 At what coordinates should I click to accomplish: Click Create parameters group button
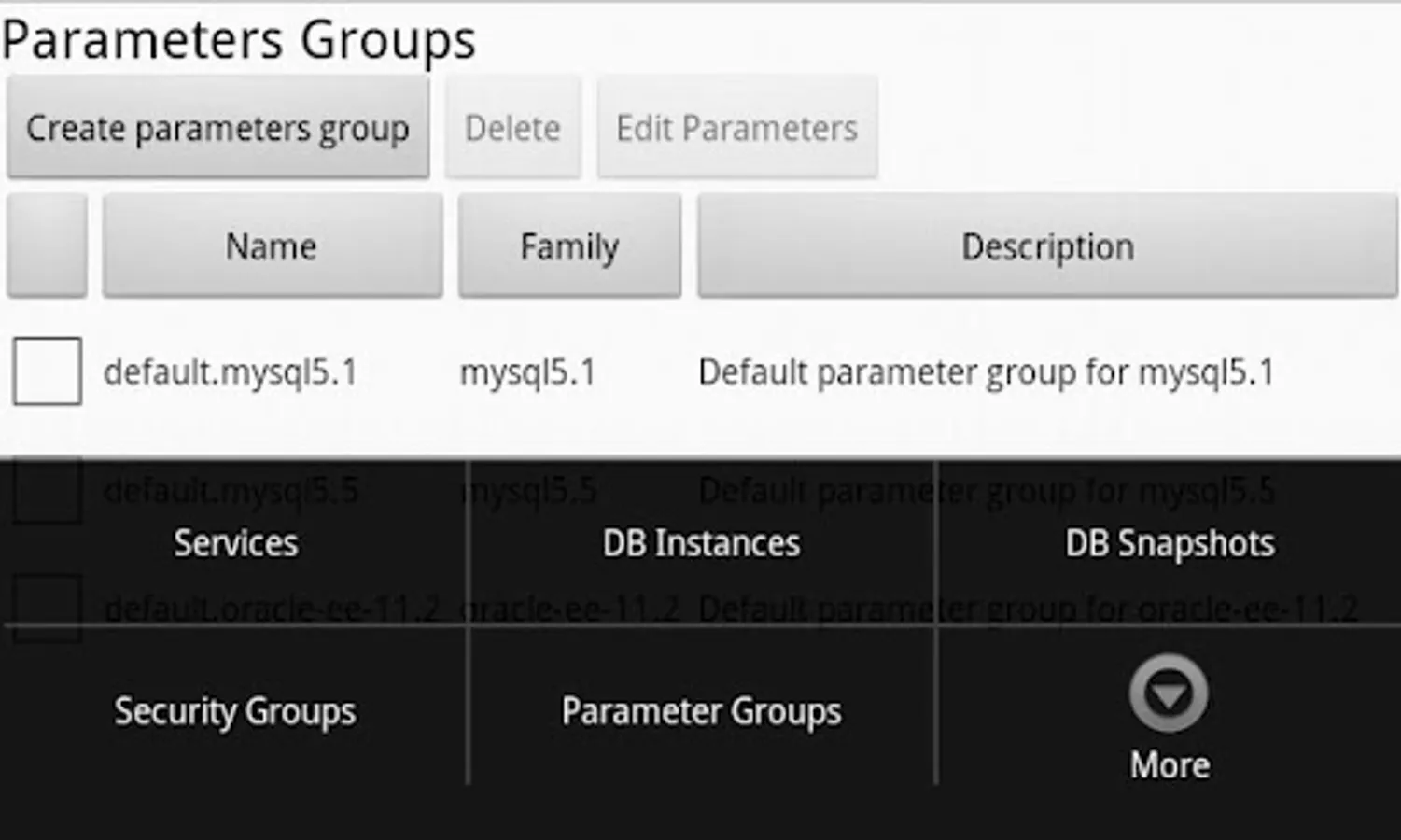coord(217,128)
